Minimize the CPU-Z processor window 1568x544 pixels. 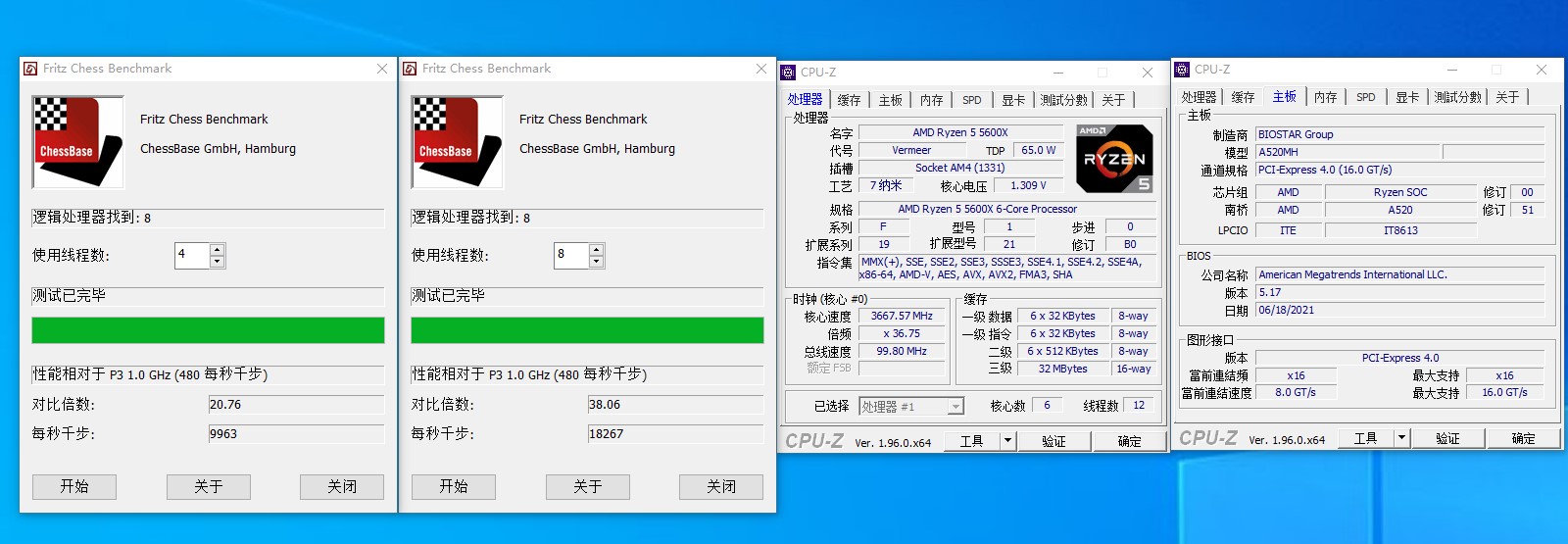point(1058,73)
